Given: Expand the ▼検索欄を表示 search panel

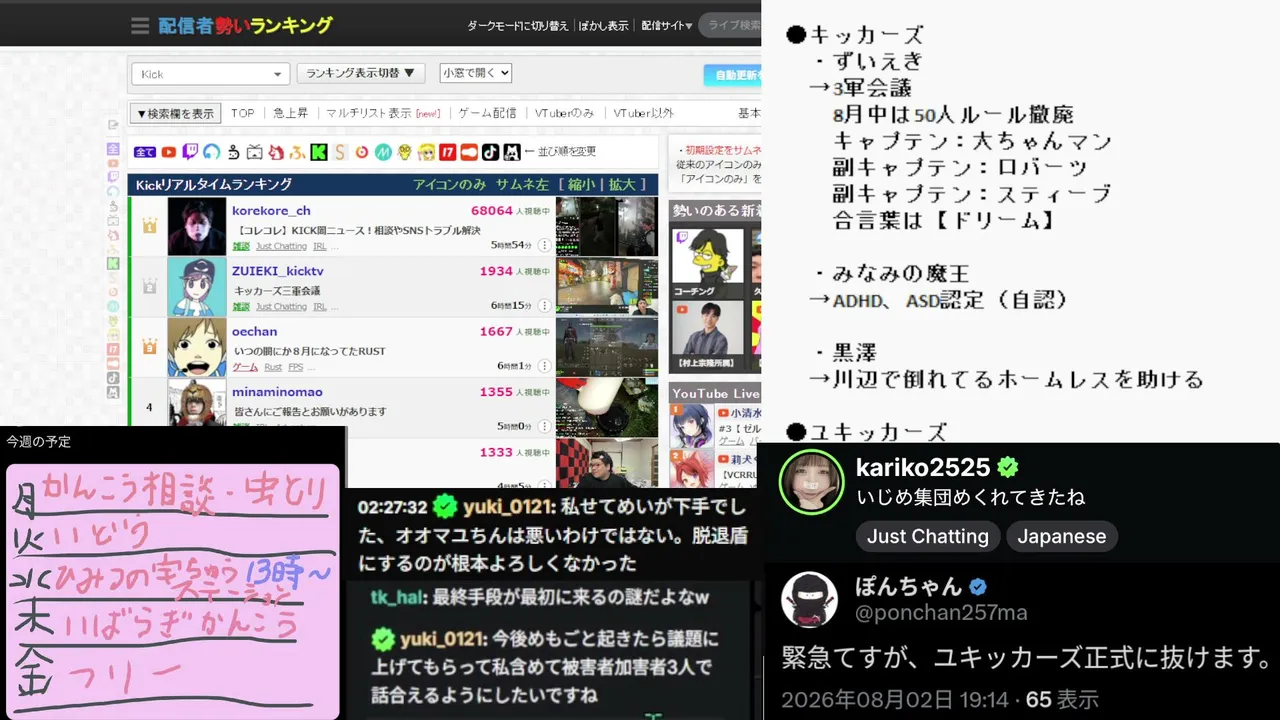Looking at the screenshot, I should coord(176,114).
